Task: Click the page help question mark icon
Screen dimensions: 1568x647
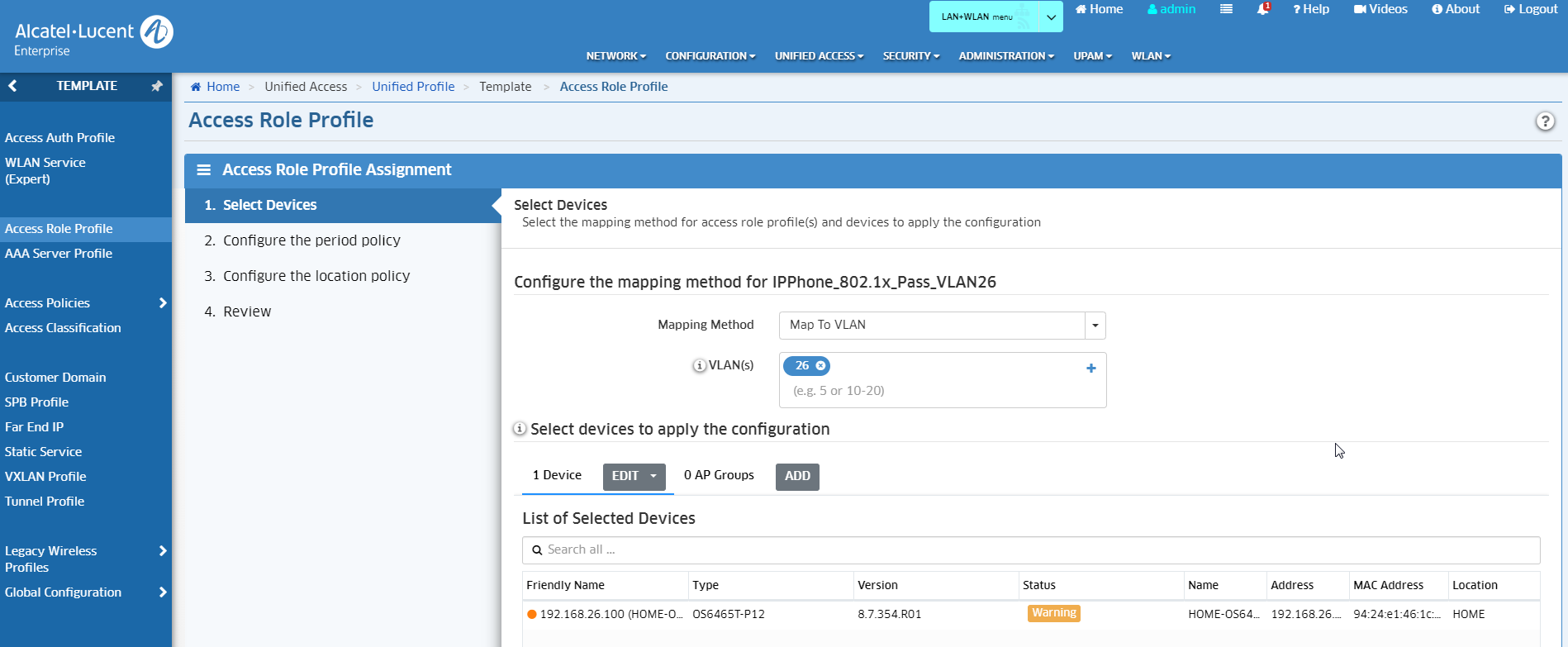Action: [1544, 121]
